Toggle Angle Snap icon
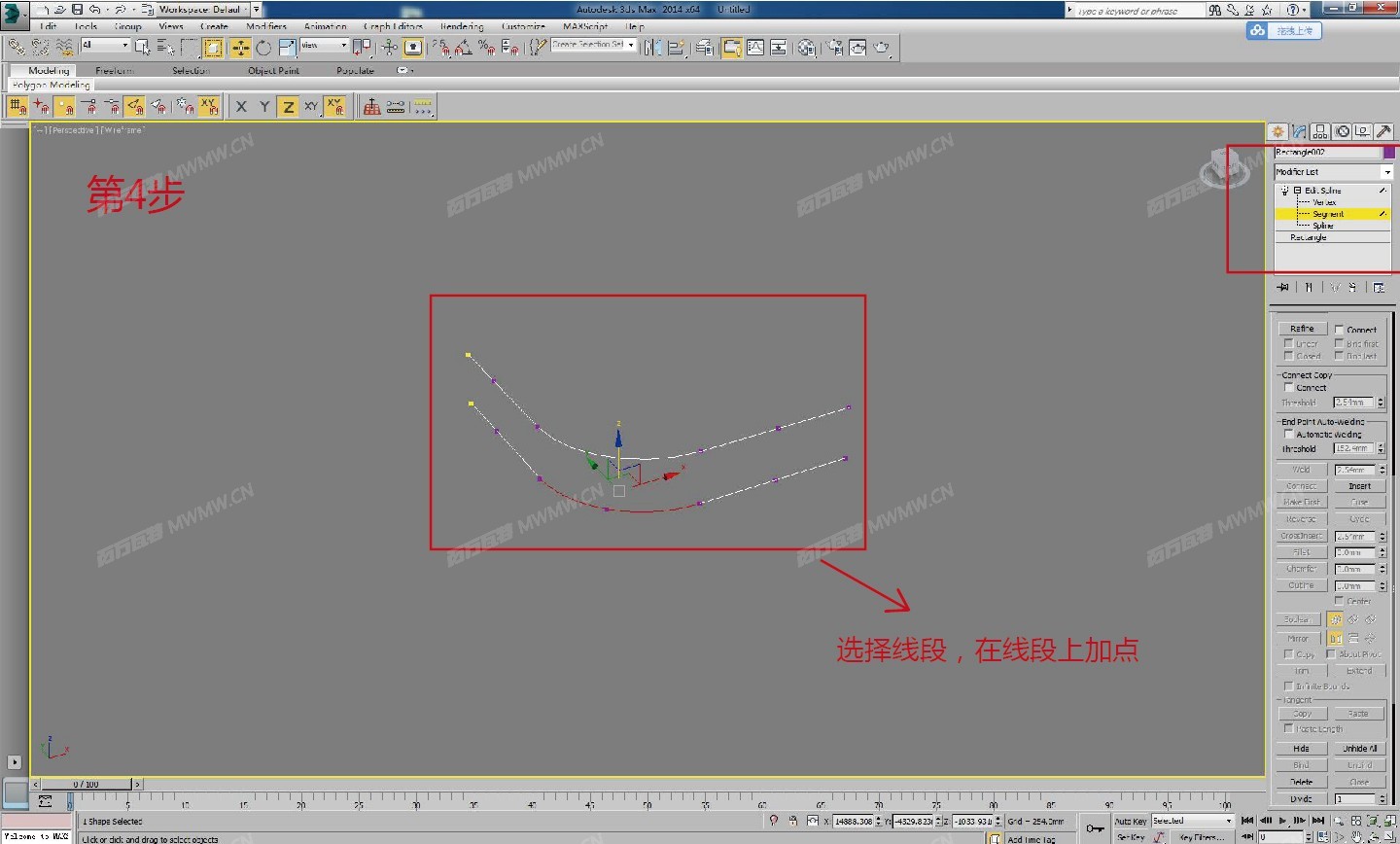Image resolution: width=1400 pixels, height=844 pixels. [463, 47]
